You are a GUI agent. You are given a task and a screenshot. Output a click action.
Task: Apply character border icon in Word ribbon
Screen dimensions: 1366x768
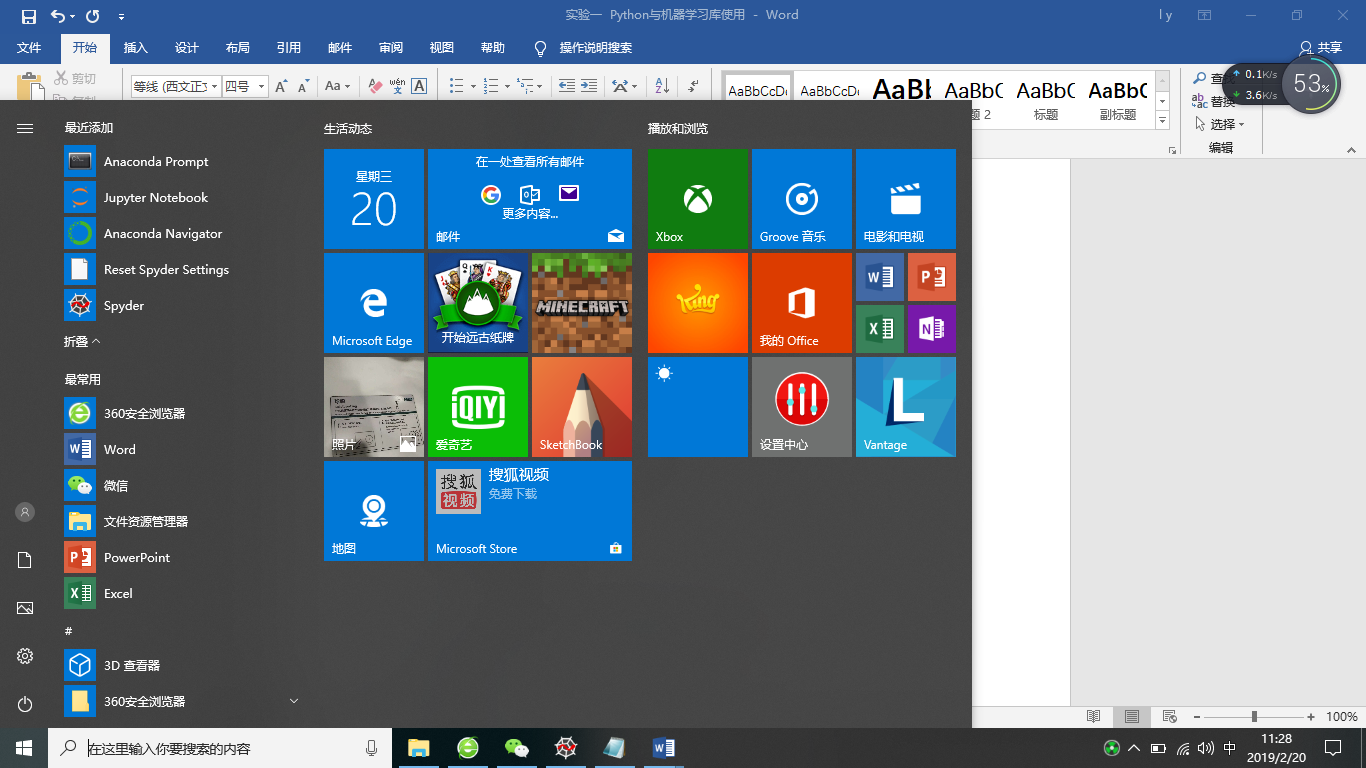[x=419, y=87]
